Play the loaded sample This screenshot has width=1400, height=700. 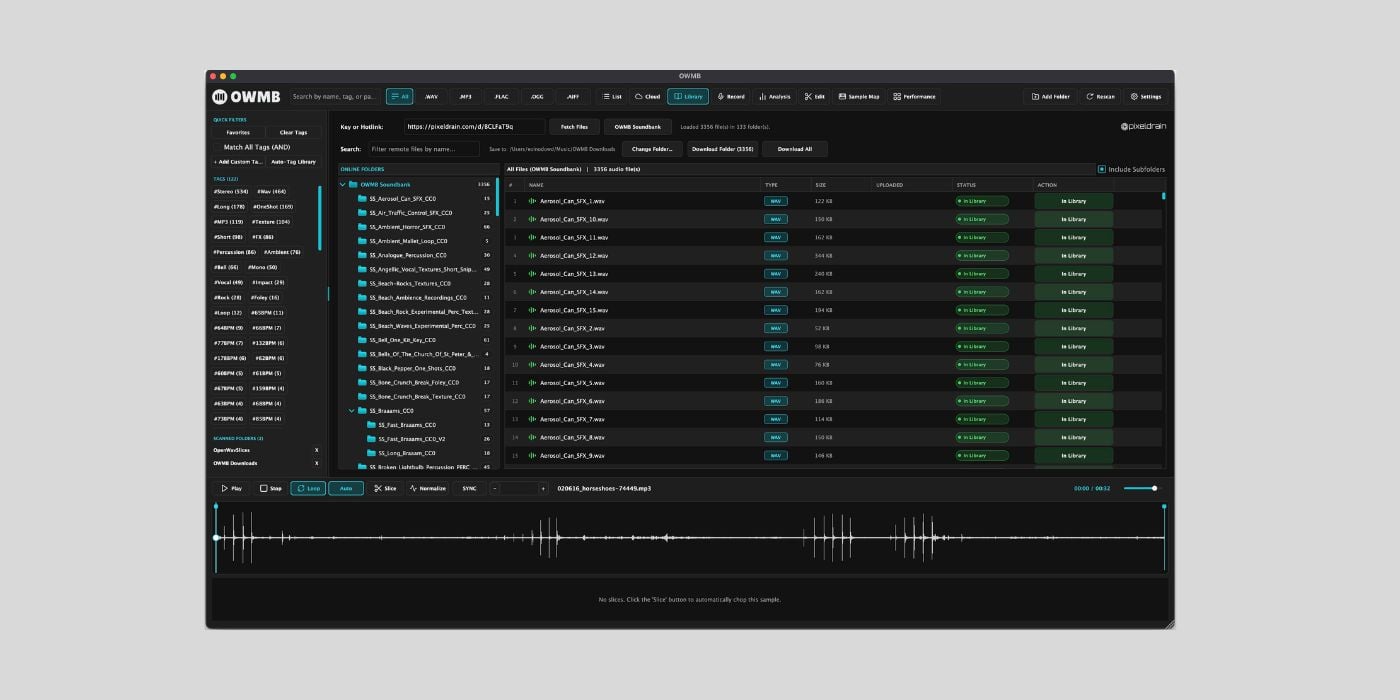pos(232,489)
